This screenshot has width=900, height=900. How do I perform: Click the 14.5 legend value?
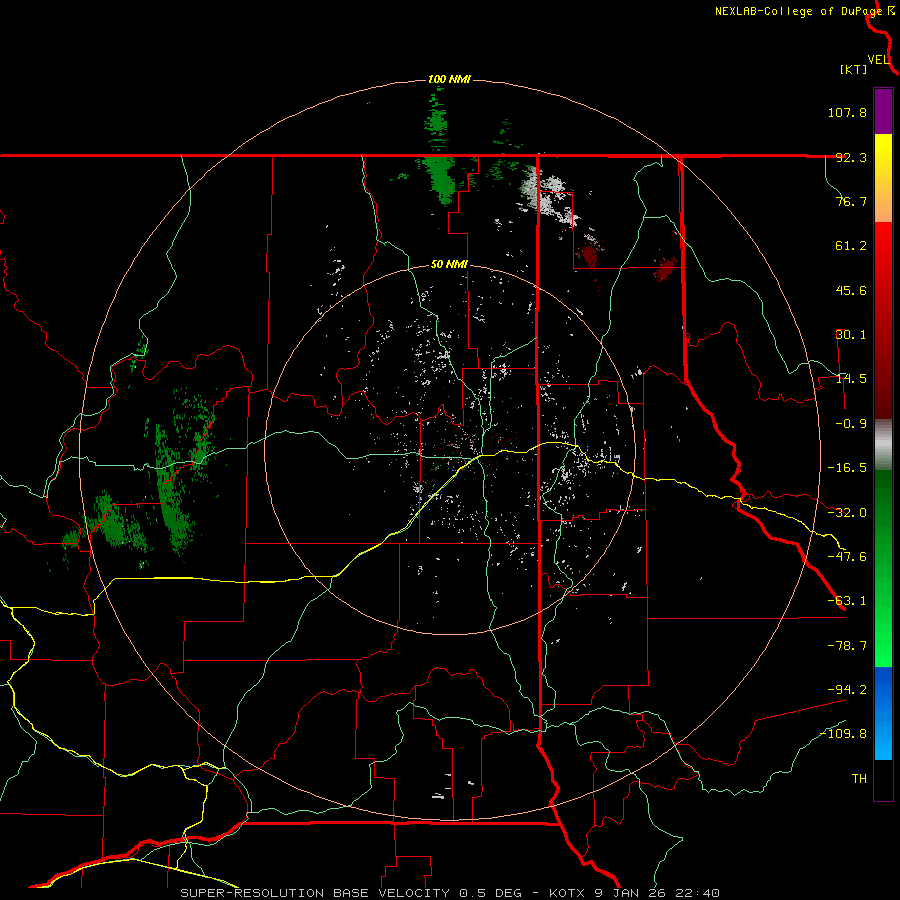pos(851,379)
